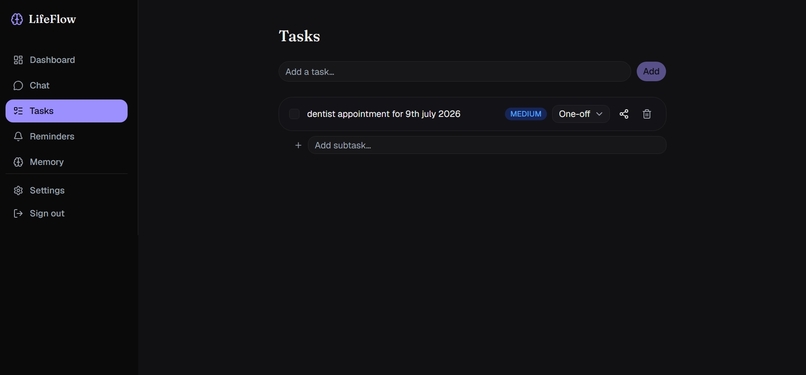Viewport: 806px width, 375px height.
Task: Click the Tasks checklist icon in sidebar
Action: pyautogui.click(x=18, y=111)
